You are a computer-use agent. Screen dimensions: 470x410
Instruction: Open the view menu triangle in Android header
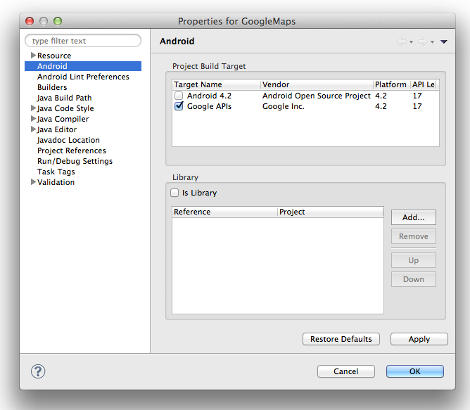click(444, 42)
